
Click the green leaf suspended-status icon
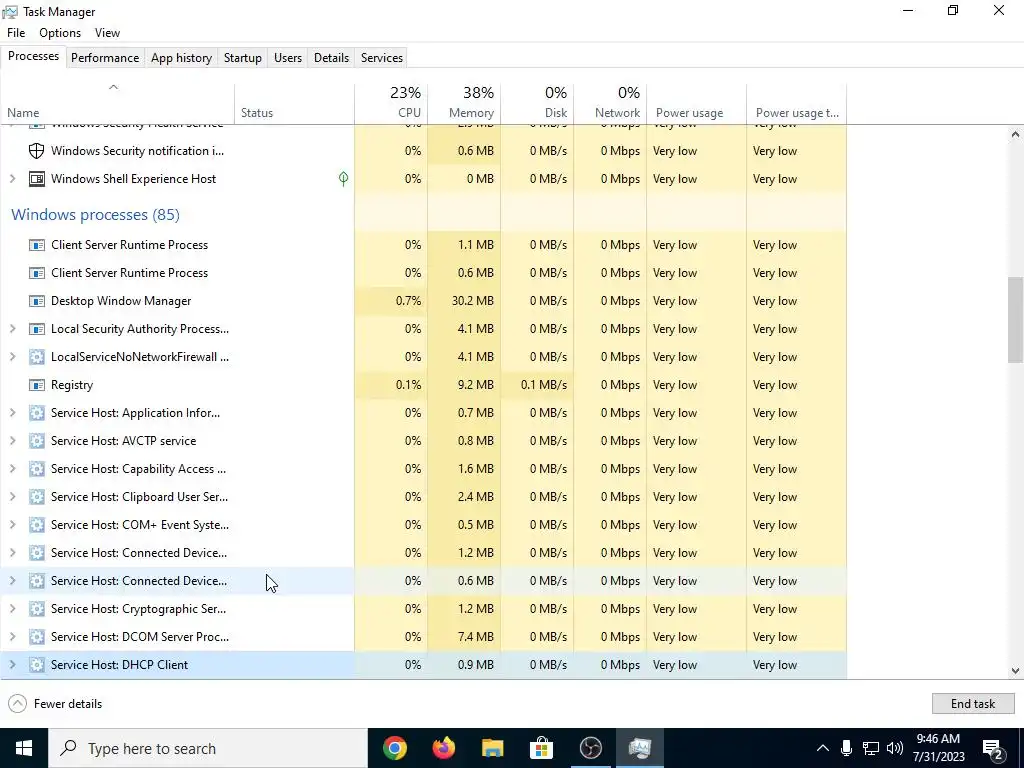344,179
